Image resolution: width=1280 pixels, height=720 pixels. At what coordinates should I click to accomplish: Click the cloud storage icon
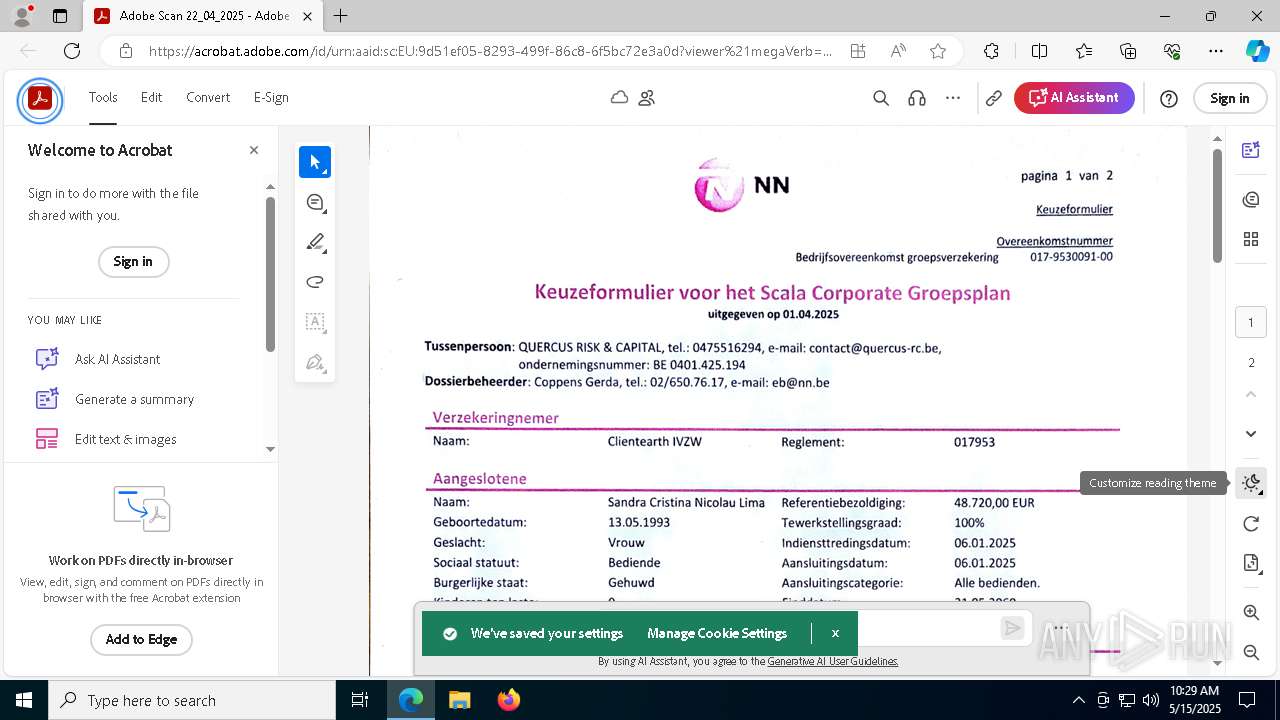620,97
